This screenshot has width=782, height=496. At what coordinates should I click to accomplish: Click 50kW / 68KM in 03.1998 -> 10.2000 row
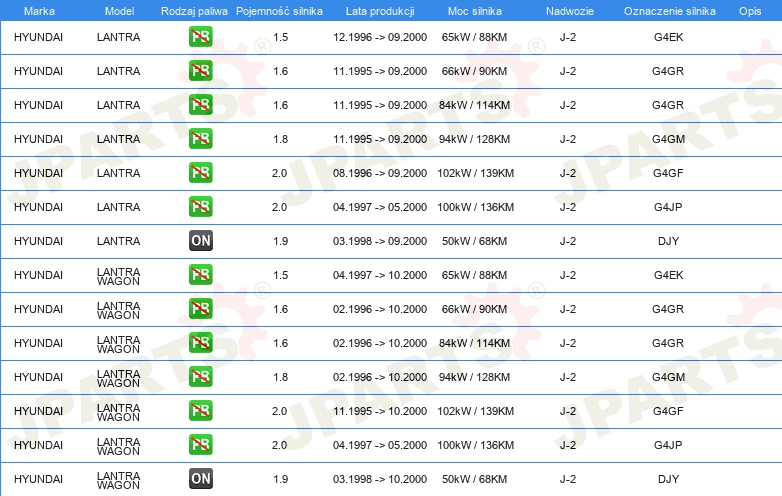(474, 479)
